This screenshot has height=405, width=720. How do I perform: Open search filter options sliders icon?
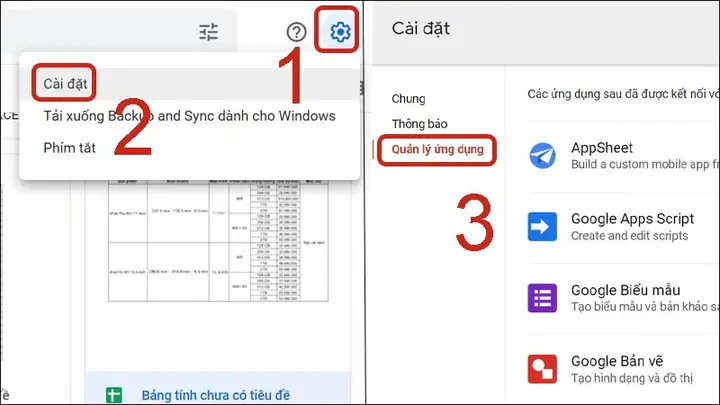click(x=208, y=32)
